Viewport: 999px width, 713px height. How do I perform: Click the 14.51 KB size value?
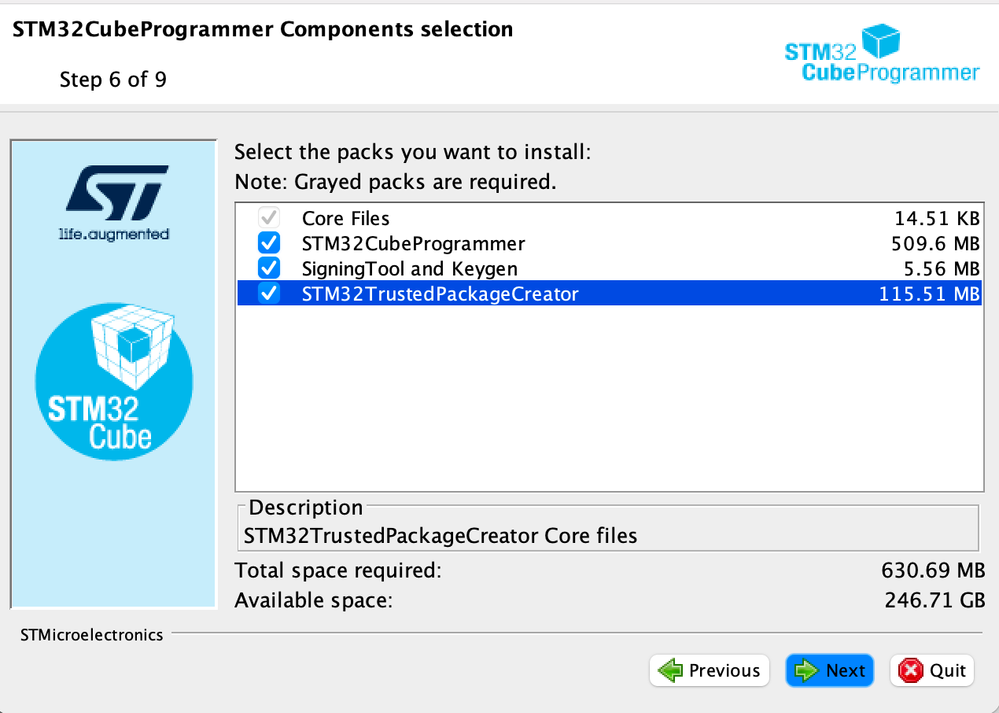point(937,219)
